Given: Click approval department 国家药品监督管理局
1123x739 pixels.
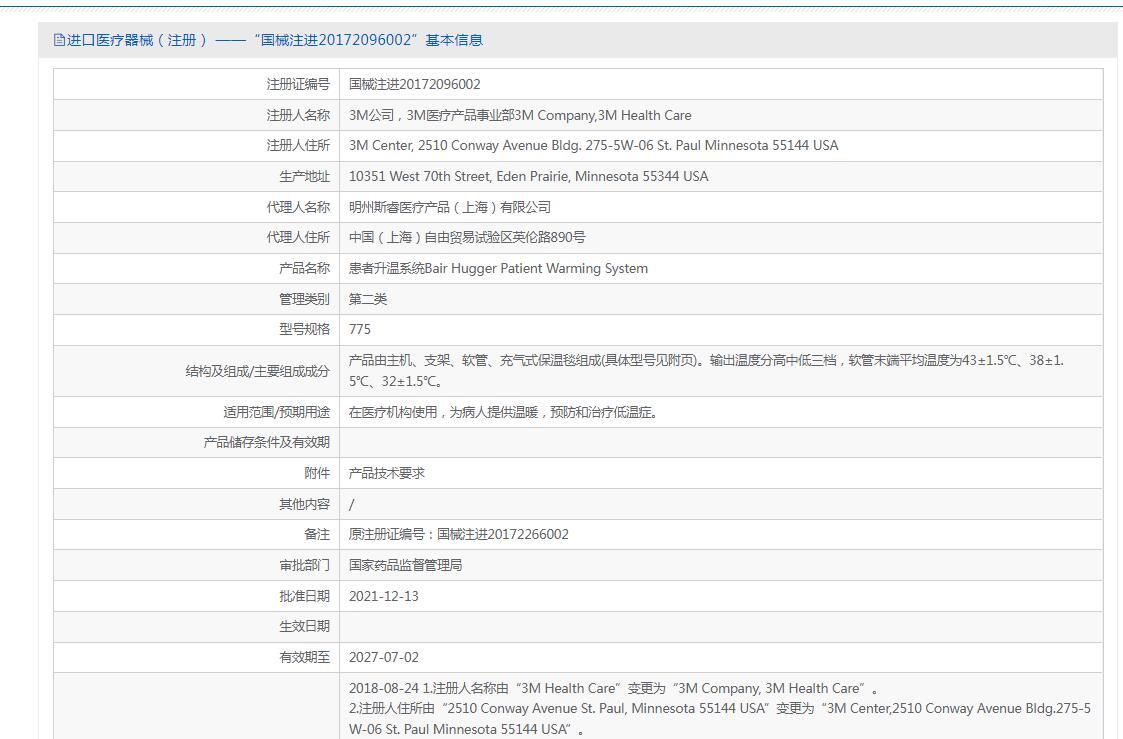Looking at the screenshot, I should click(x=405, y=565).
